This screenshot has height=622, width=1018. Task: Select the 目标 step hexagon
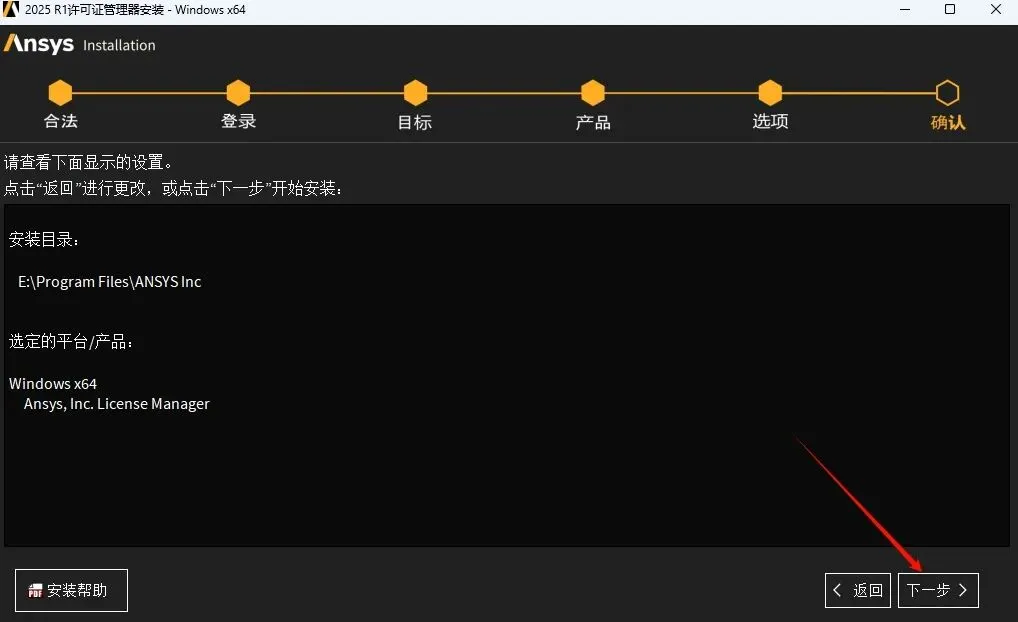tap(416, 93)
